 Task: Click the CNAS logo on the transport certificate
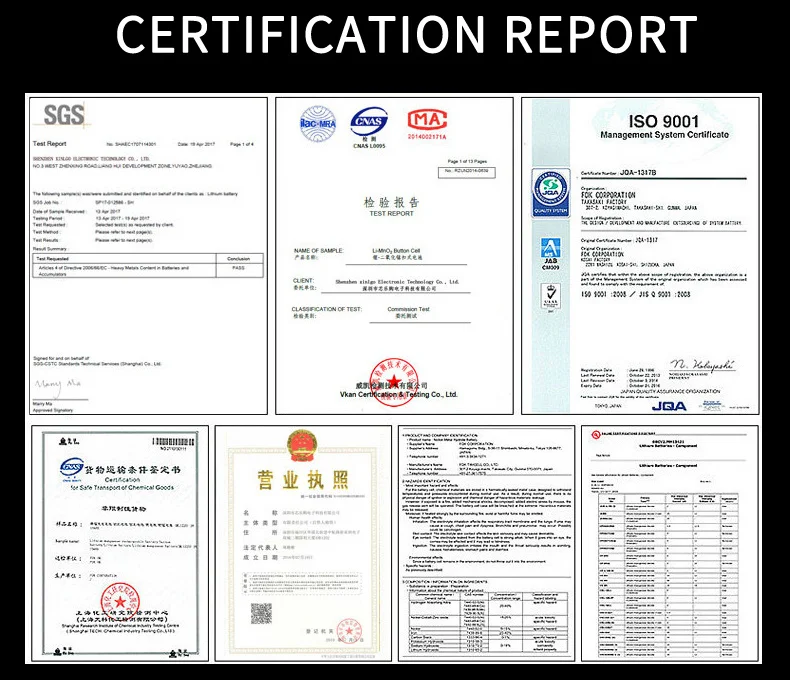click(71, 468)
